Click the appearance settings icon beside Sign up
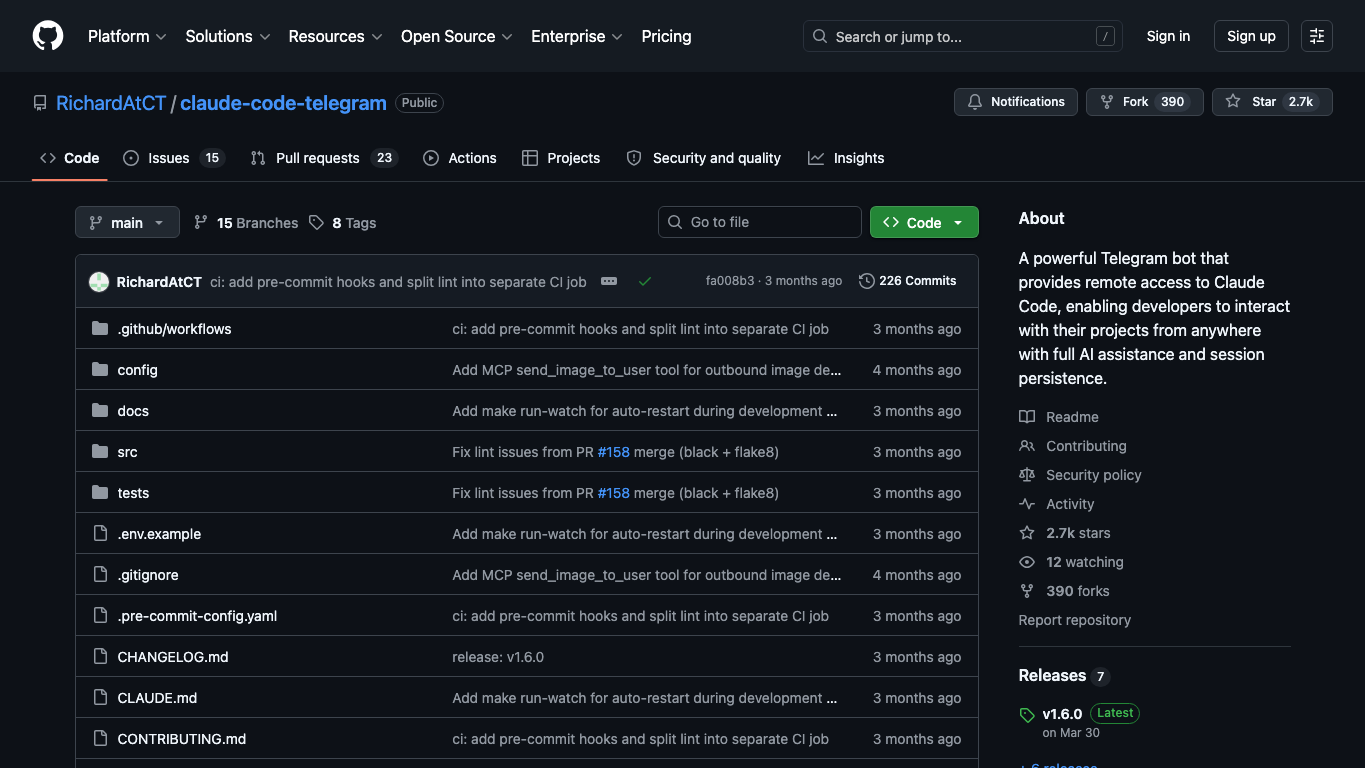Image resolution: width=1365 pixels, height=768 pixels. 1317,36
